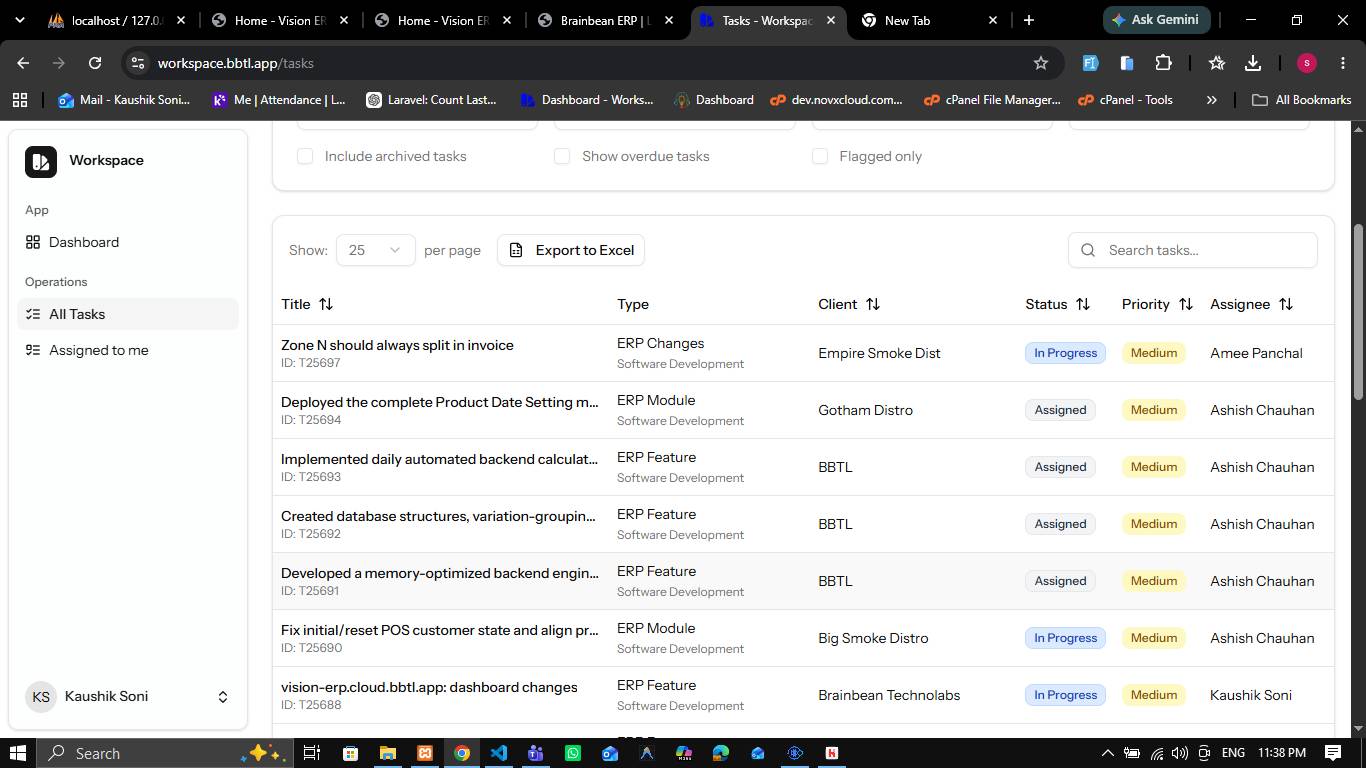Open task Zone N should always split in invoice
Viewport: 1366px width, 768px height.
tap(397, 345)
